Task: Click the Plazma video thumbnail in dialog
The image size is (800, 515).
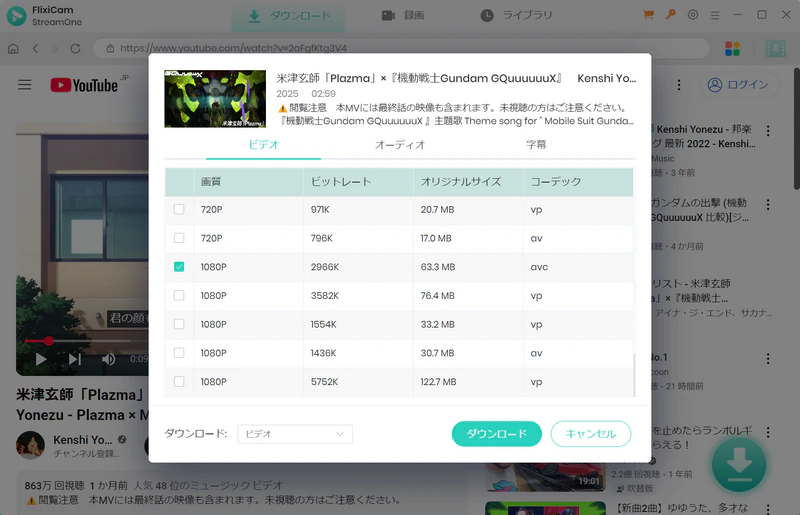Action: point(215,99)
